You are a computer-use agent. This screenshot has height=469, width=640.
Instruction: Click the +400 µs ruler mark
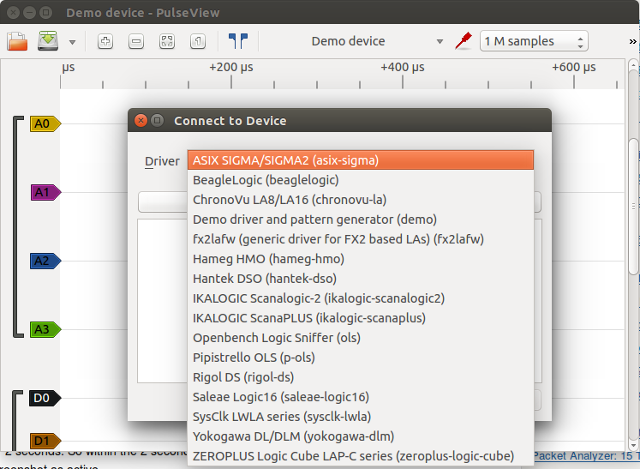(402, 67)
